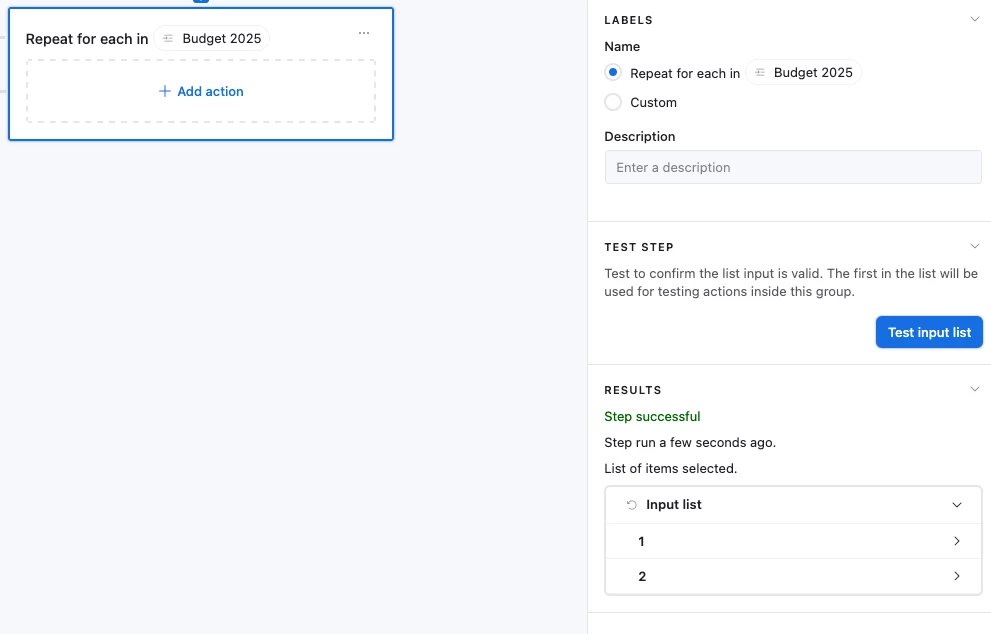Select row 1 in the Input list
The height and width of the screenshot is (634, 991).
641,541
